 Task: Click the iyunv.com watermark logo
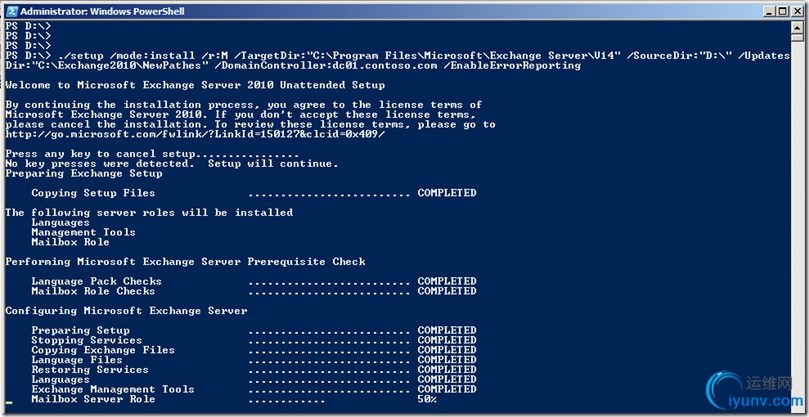tap(753, 391)
